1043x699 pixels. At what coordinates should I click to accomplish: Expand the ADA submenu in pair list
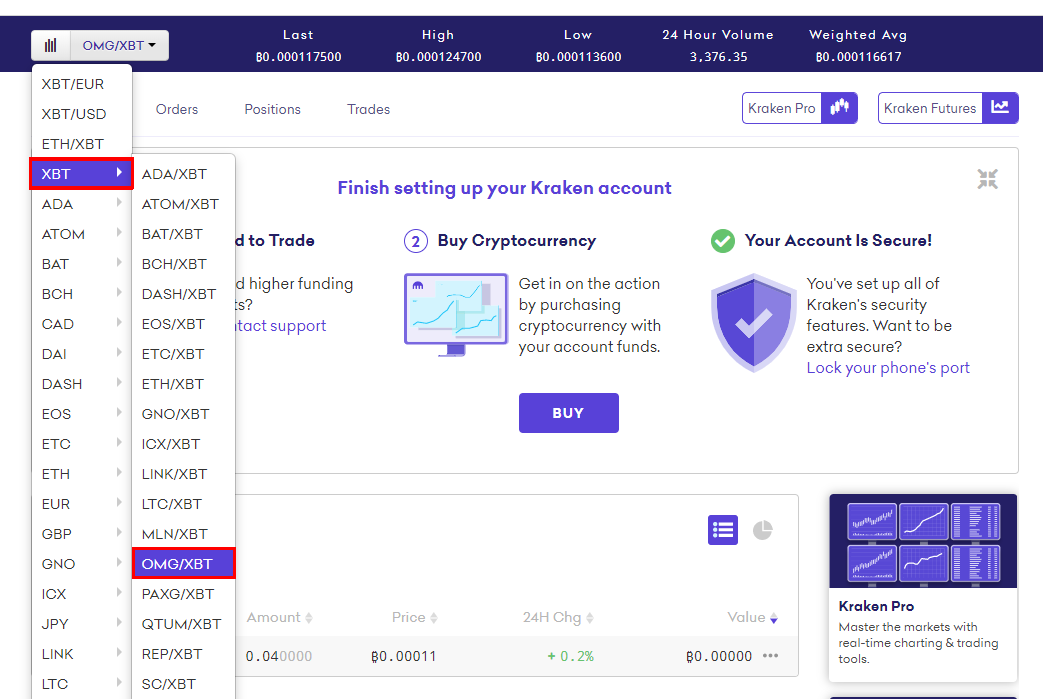[82, 204]
